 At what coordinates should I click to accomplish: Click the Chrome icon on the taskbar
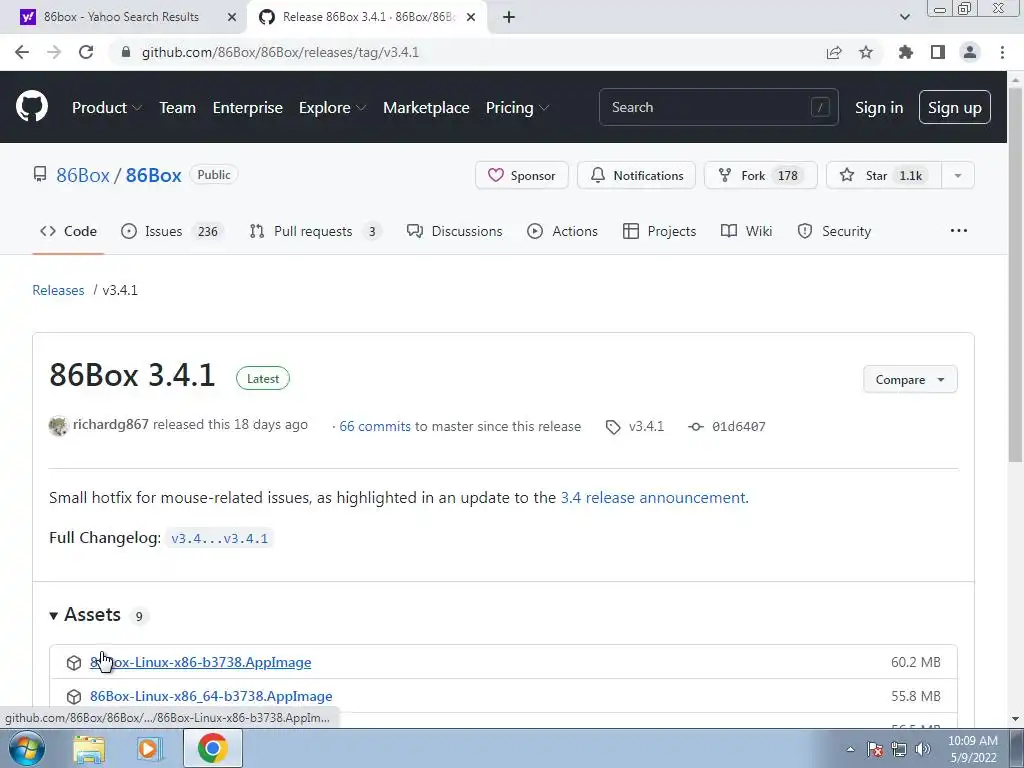click(x=212, y=748)
